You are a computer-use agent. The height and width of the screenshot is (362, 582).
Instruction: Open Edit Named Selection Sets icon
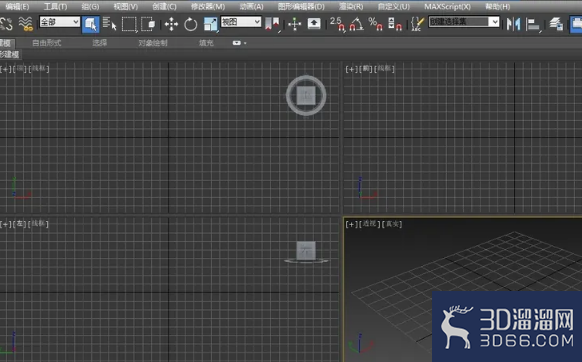coord(418,25)
